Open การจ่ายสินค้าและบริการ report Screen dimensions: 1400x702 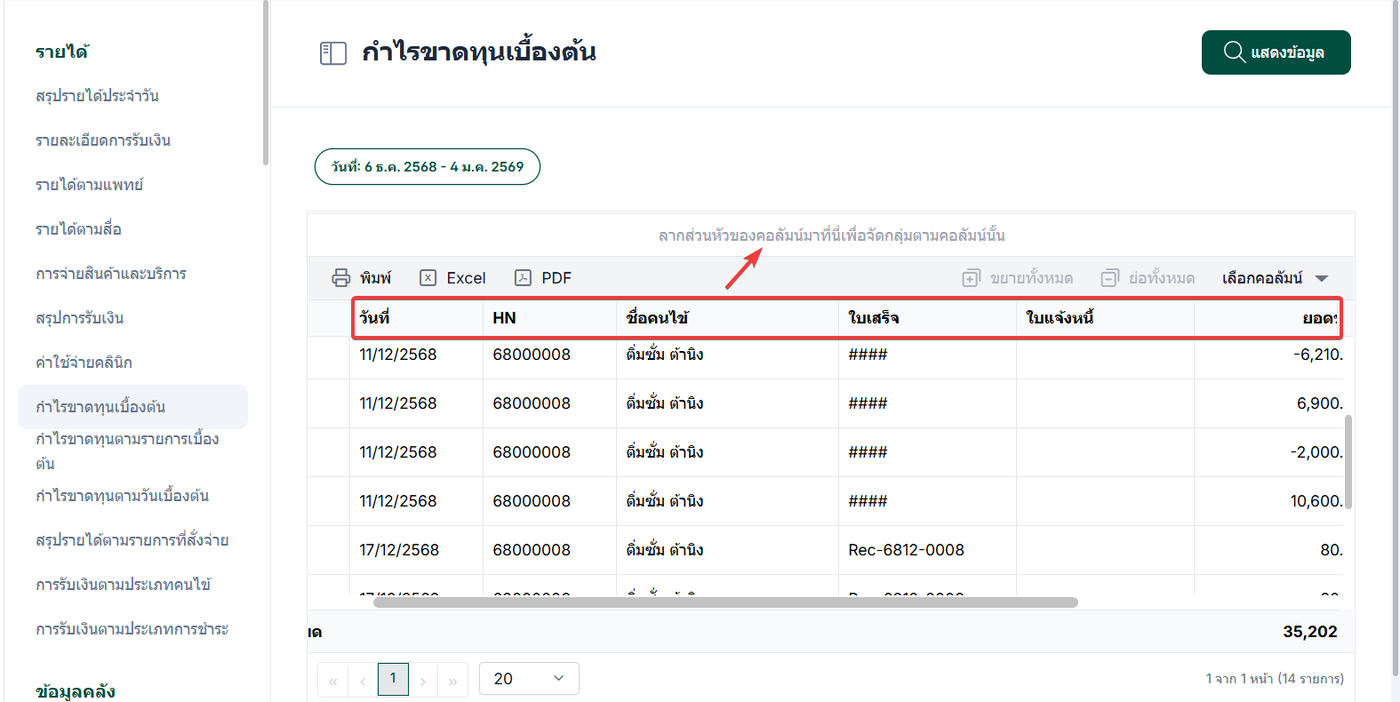coord(110,273)
